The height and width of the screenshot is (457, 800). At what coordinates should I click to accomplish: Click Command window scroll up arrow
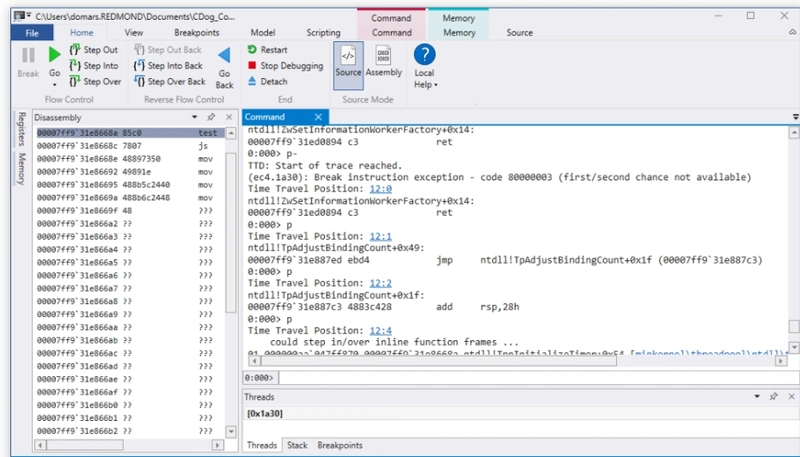[x=794, y=133]
